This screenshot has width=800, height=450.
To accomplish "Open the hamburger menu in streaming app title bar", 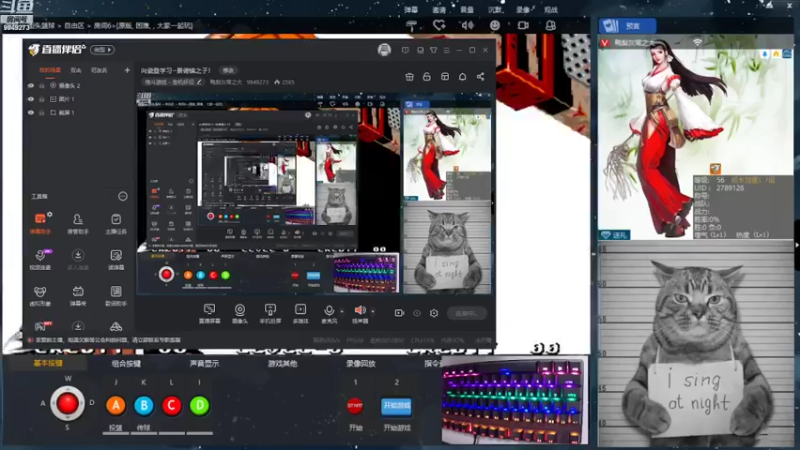I will (446, 50).
